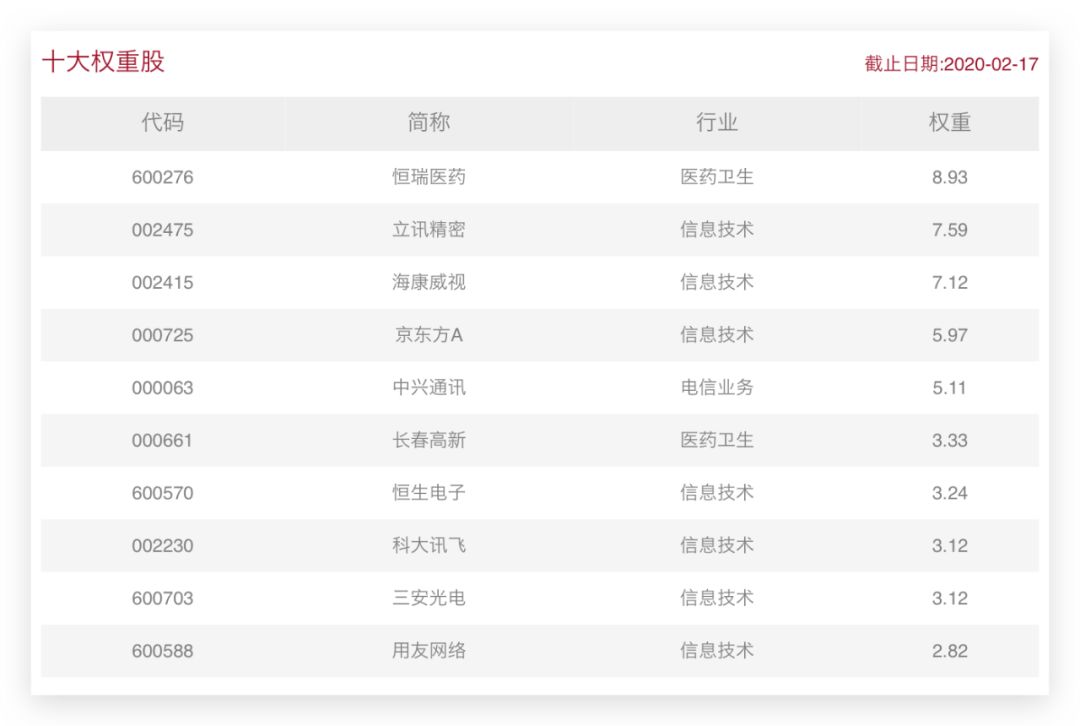Select stock name 恒生电子
Image resolution: width=1080 pixels, height=726 pixels.
click(428, 492)
